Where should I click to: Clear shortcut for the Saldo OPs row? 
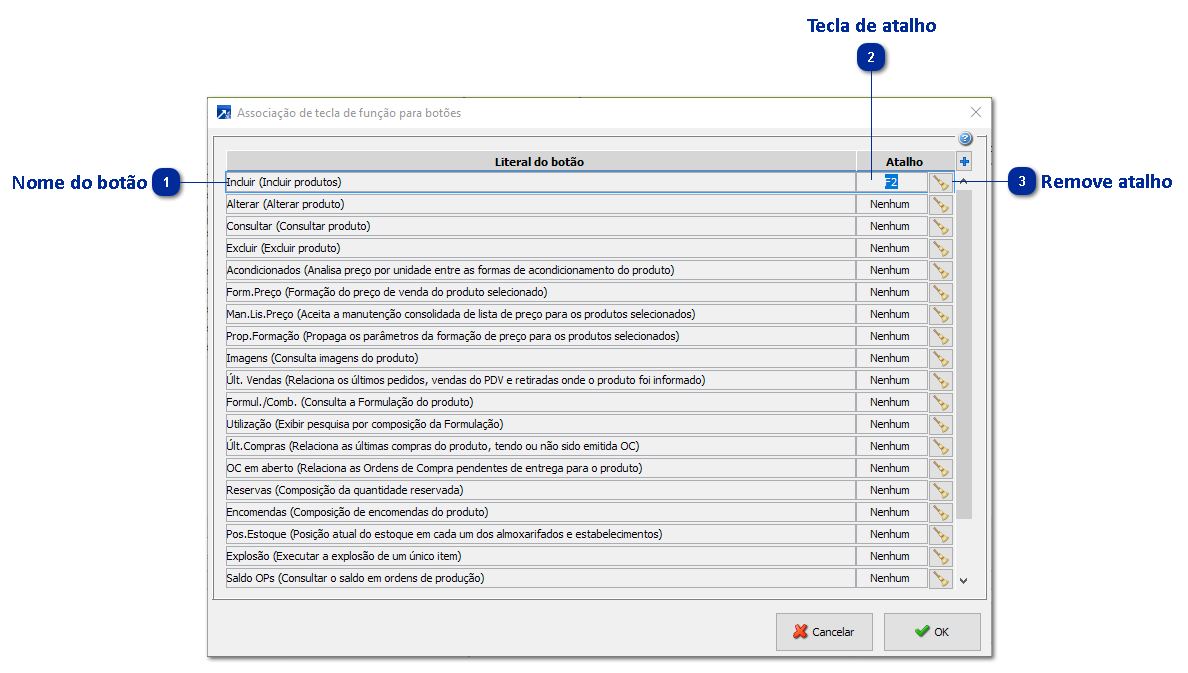point(940,578)
